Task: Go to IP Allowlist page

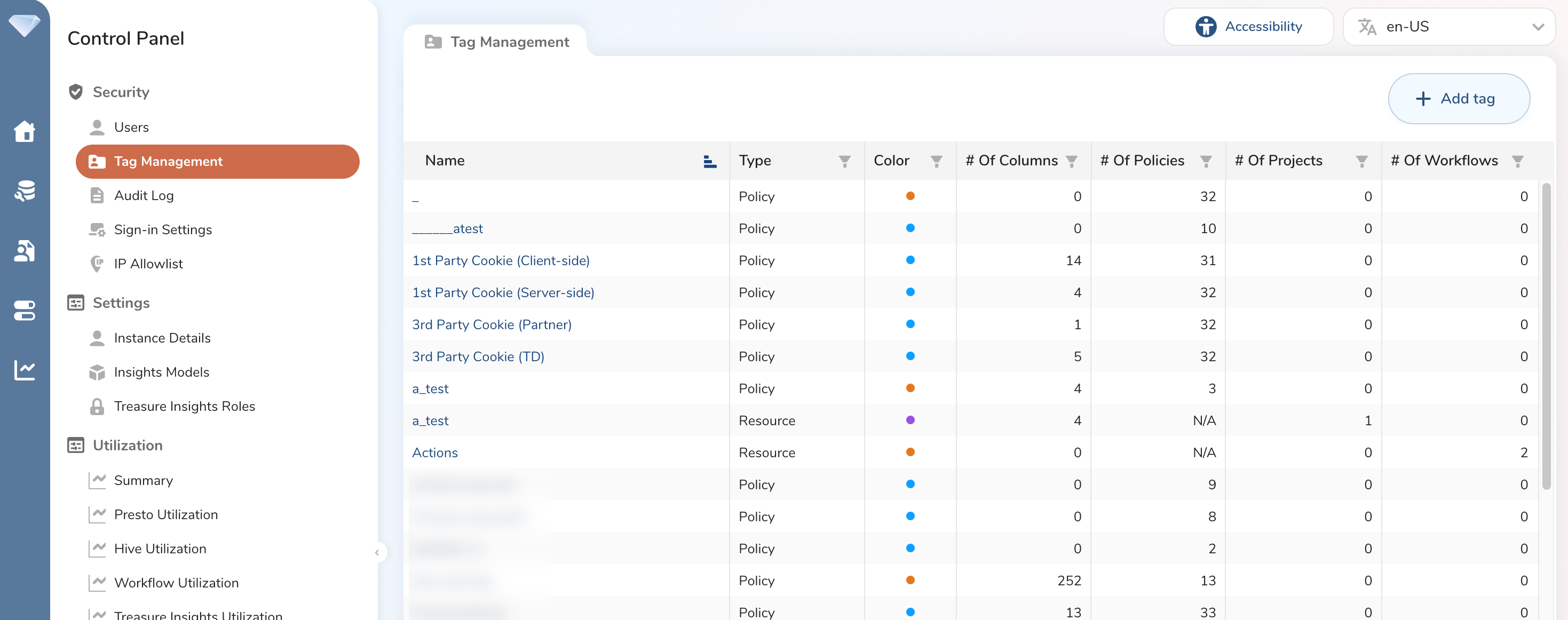Action: [x=148, y=264]
